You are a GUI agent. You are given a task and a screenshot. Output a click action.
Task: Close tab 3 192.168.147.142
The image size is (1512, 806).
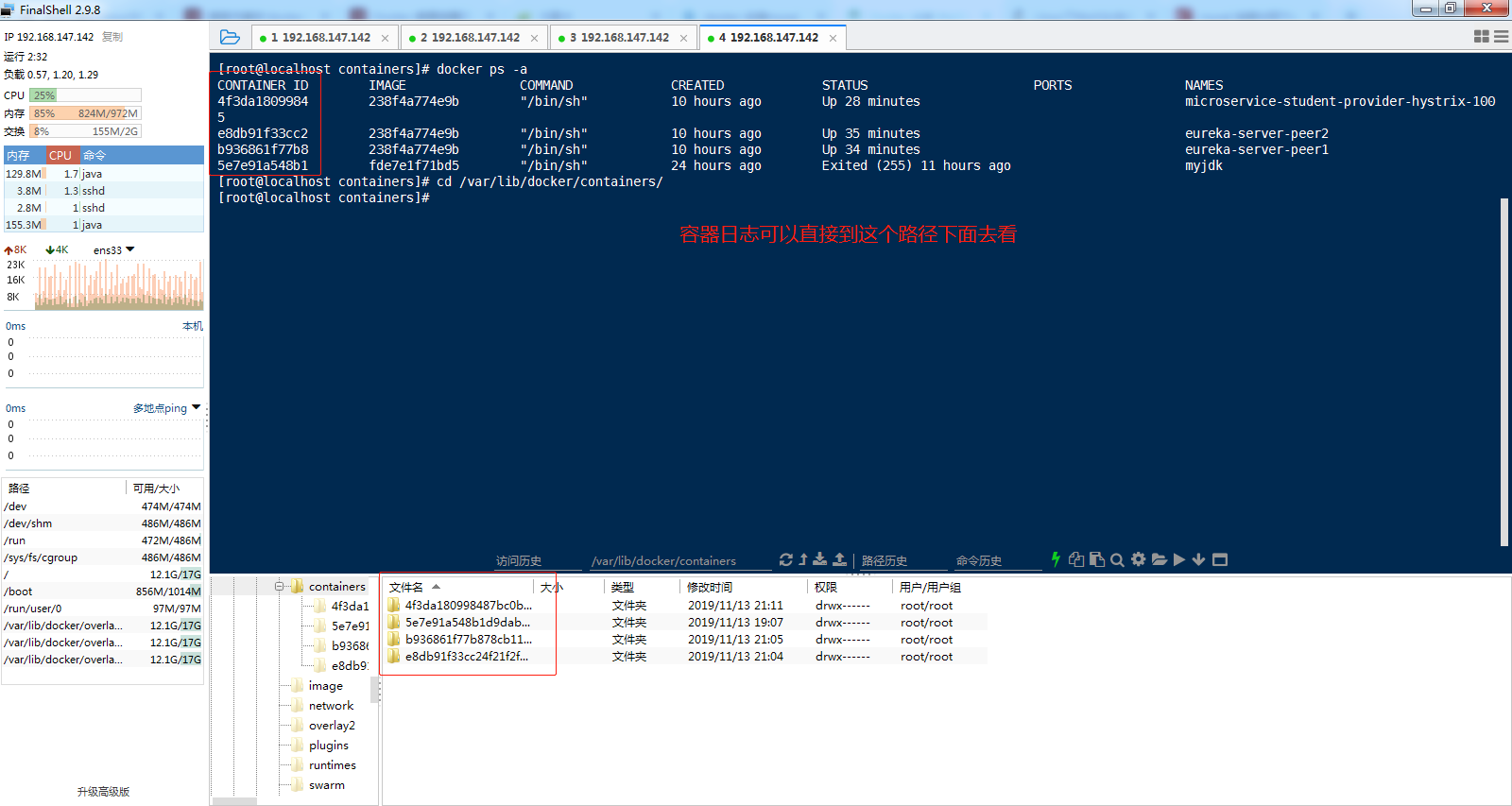coord(683,38)
